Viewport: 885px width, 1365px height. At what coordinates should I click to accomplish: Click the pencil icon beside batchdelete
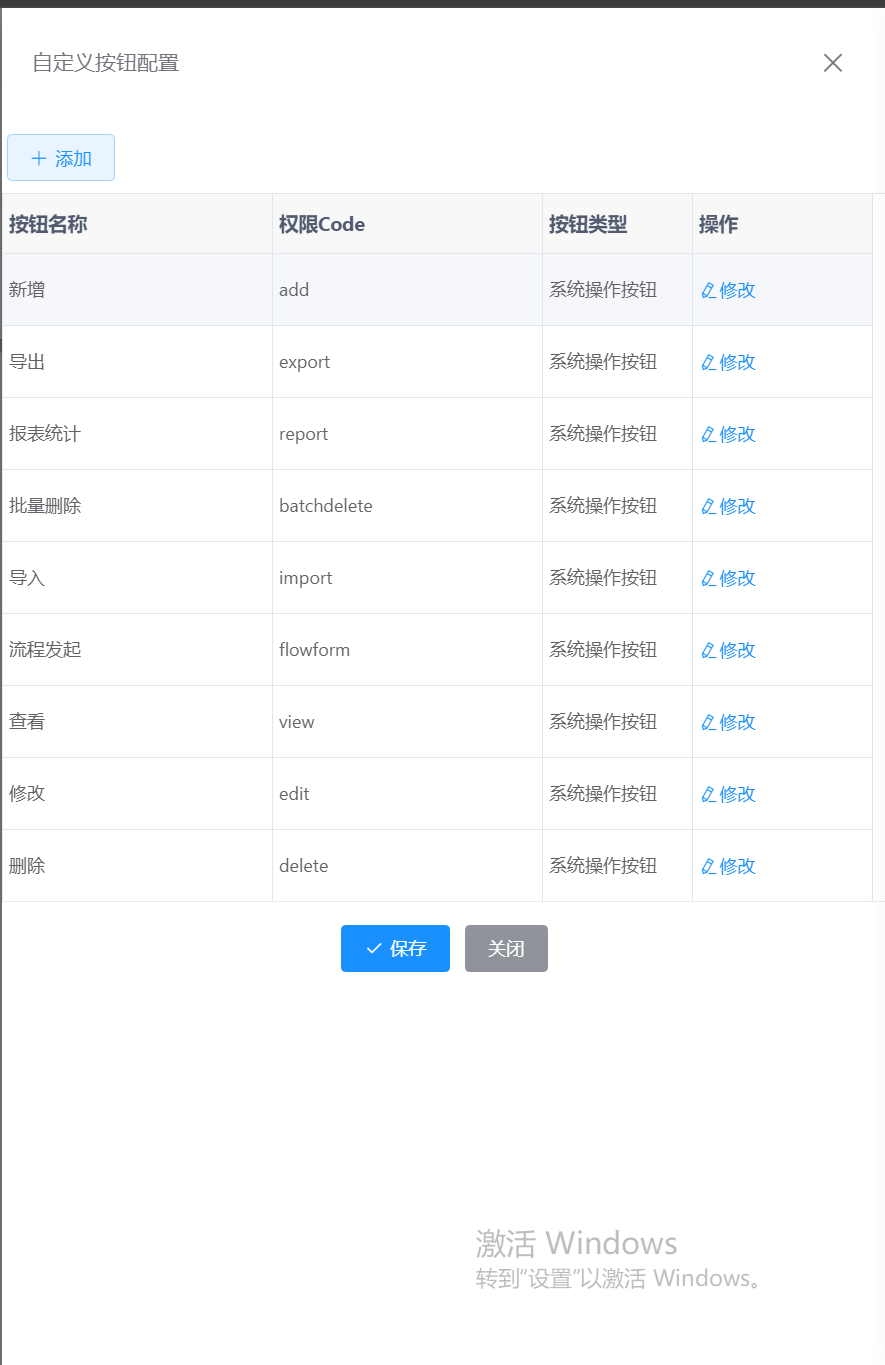(x=708, y=506)
